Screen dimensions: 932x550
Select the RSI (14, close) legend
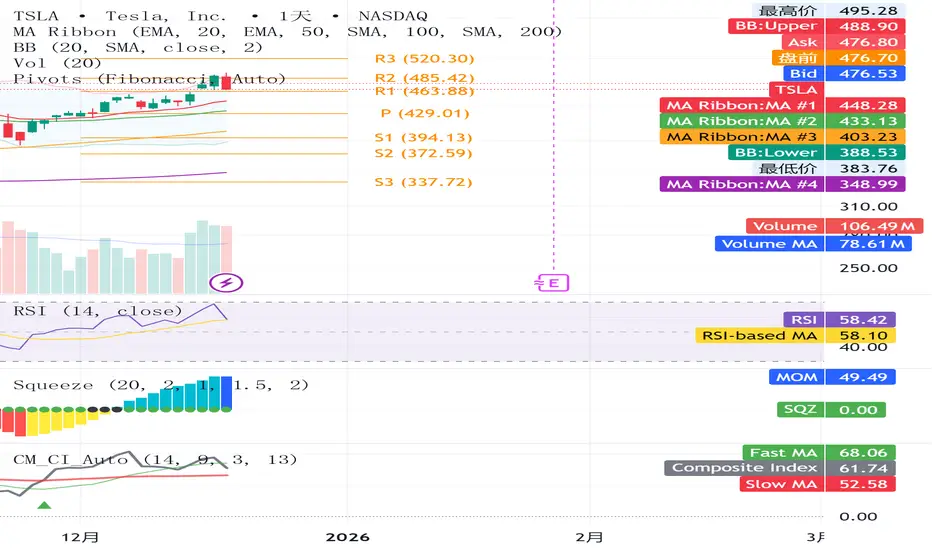(x=98, y=311)
